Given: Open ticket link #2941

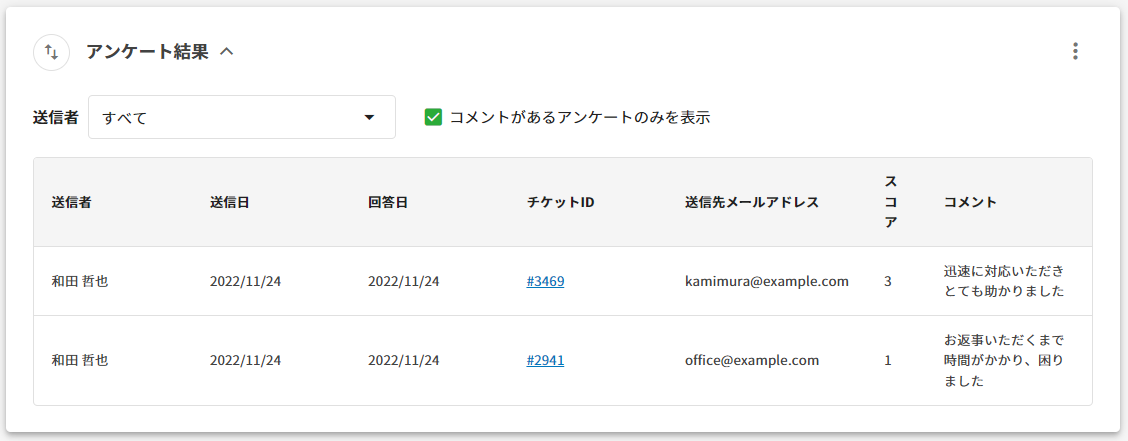Looking at the screenshot, I should click(545, 360).
